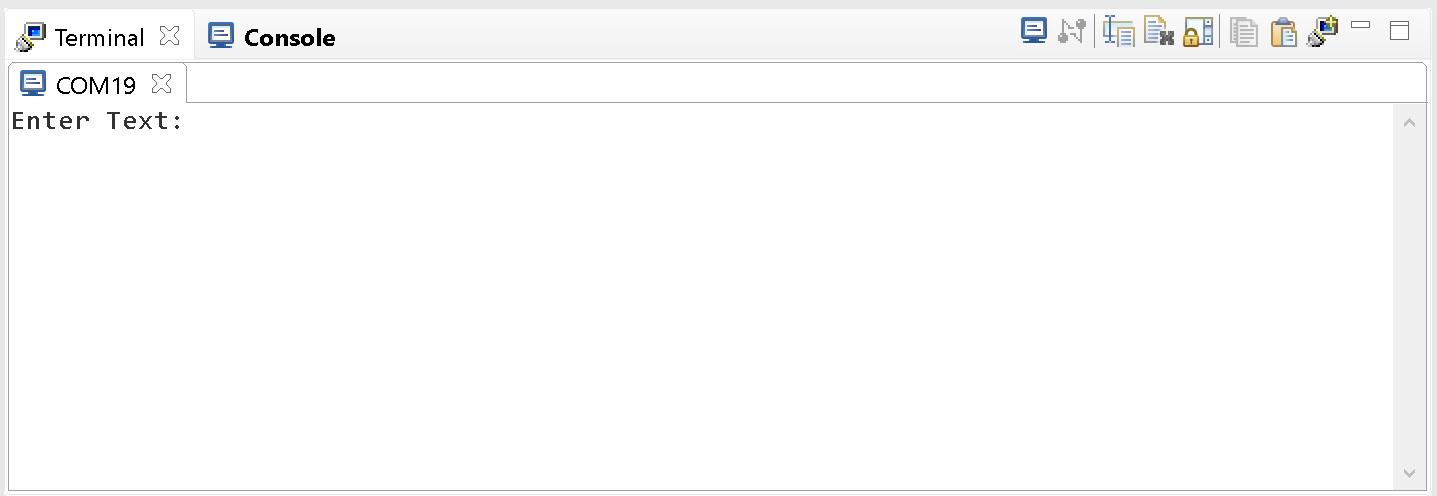Click the 'Enter Text:' prompt line
Image resolution: width=1437 pixels, height=496 pixels.
97,122
